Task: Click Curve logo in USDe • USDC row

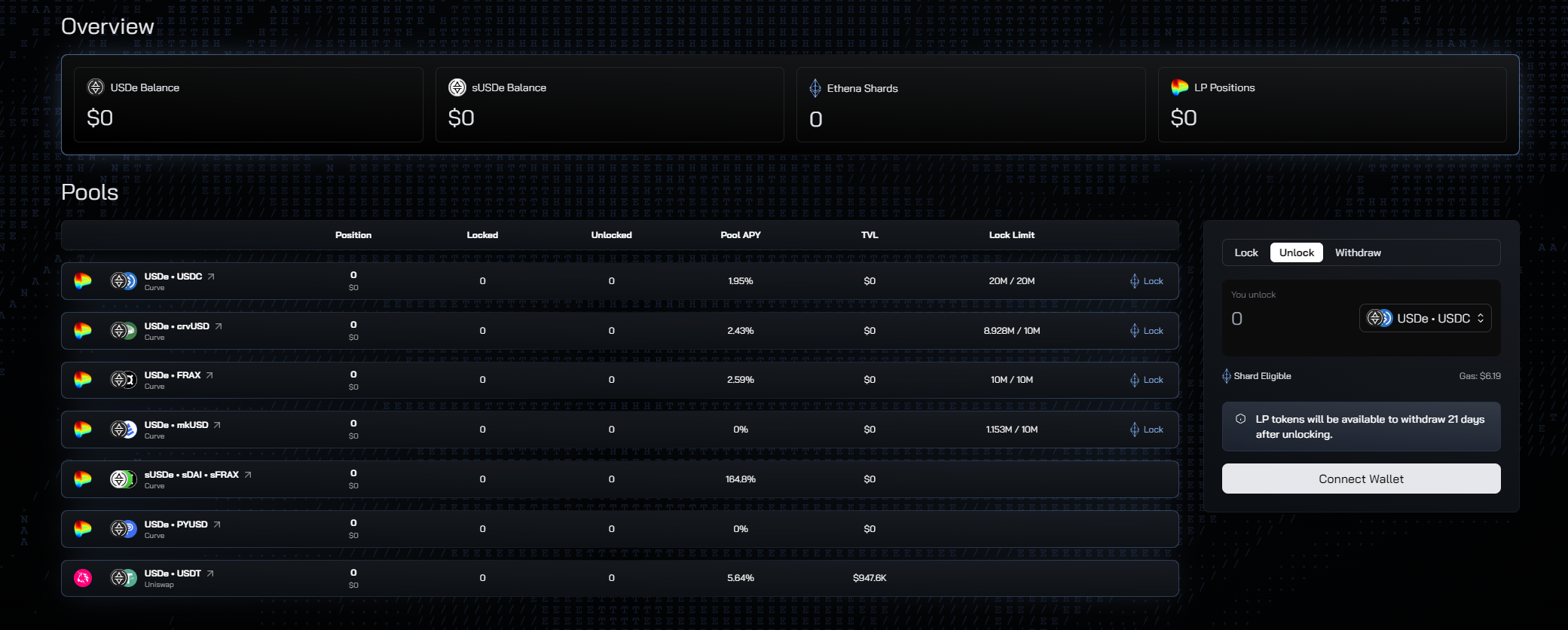Action: pyautogui.click(x=83, y=281)
